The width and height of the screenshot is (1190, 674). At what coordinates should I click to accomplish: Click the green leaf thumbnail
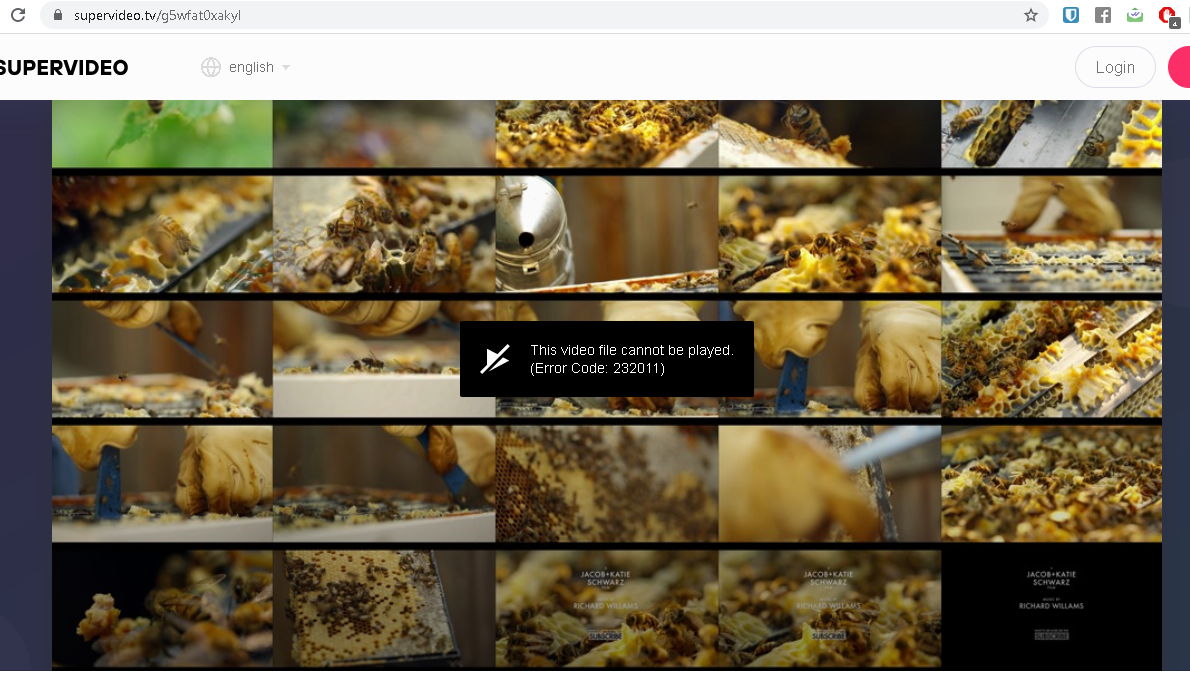coord(162,133)
